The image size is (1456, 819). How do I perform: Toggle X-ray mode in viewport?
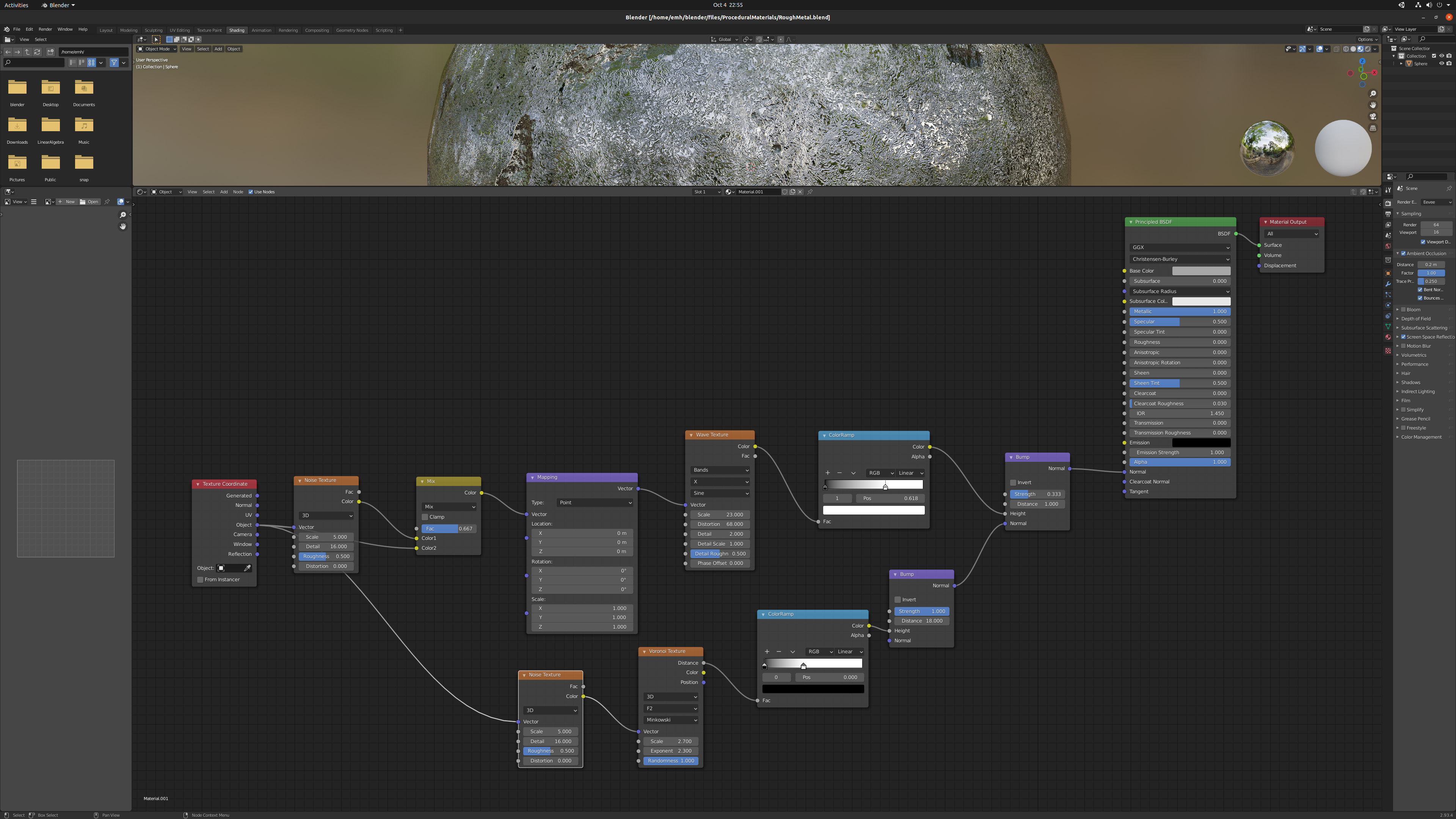pos(1336,49)
